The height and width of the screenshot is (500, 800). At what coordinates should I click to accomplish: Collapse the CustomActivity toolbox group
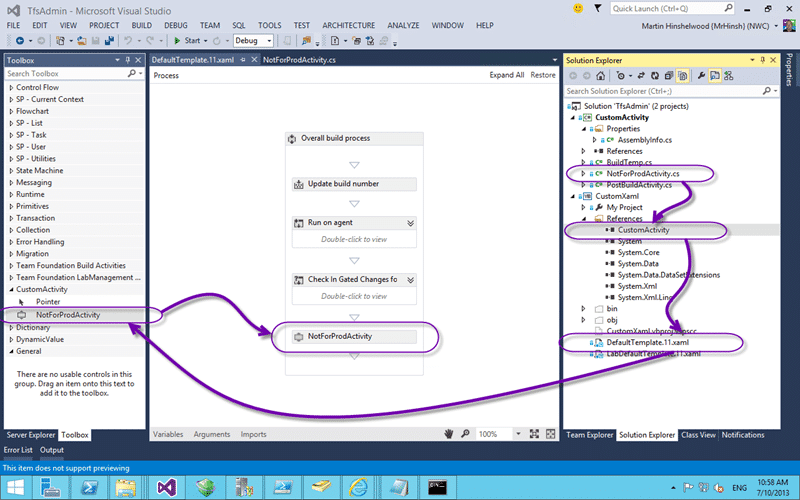(11, 289)
